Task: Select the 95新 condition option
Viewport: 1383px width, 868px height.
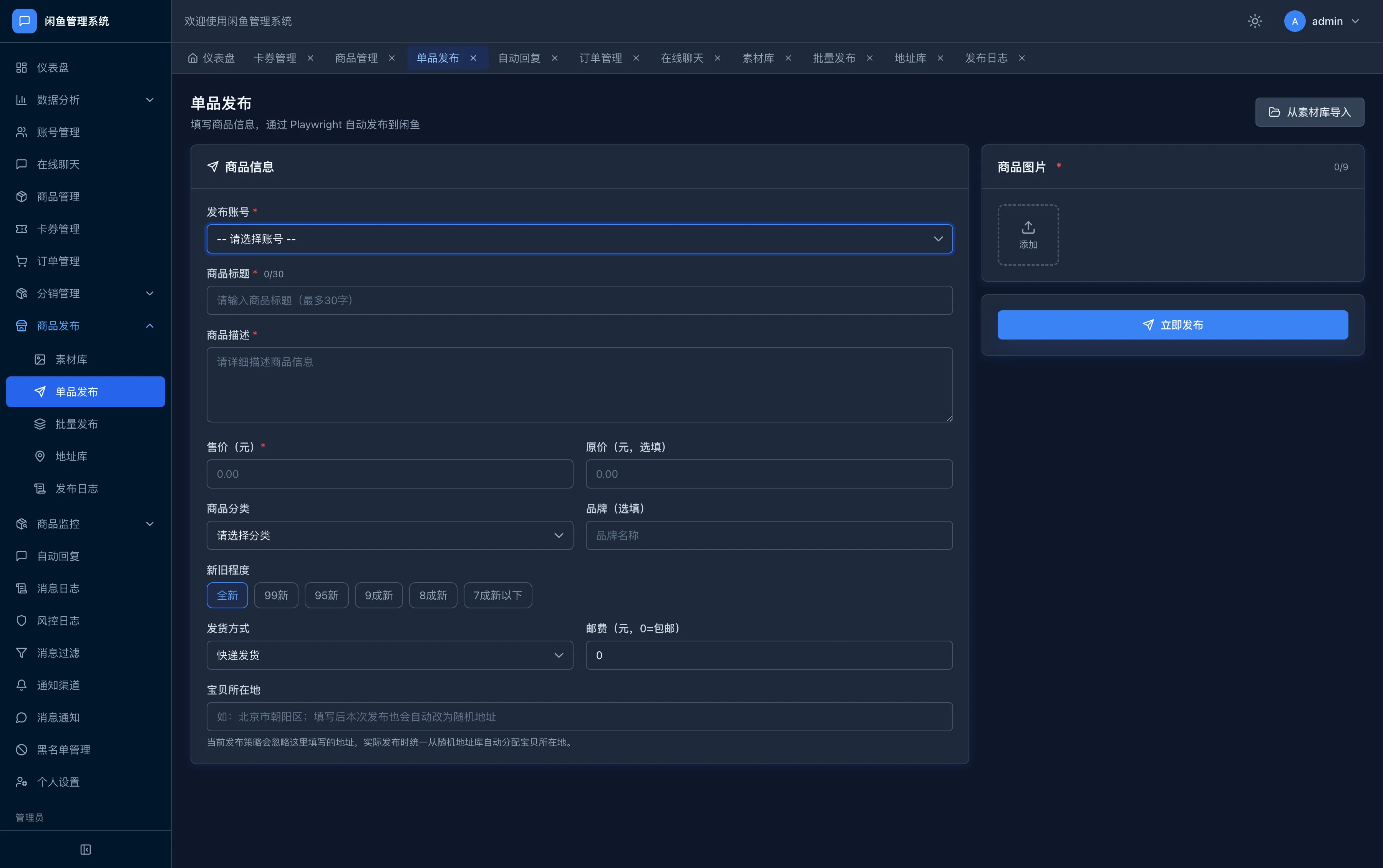Action: (x=327, y=595)
